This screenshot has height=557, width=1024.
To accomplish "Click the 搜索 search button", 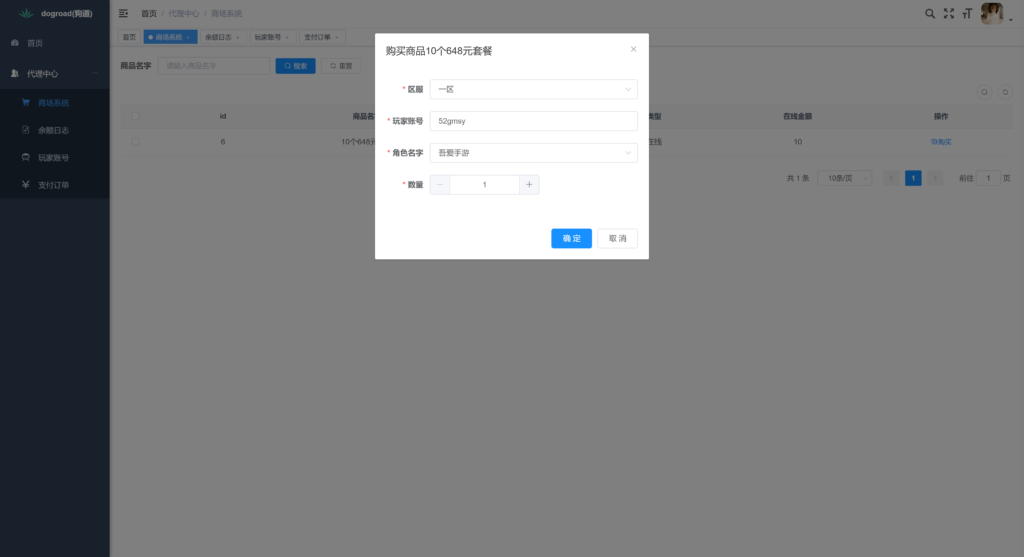I will (x=295, y=66).
